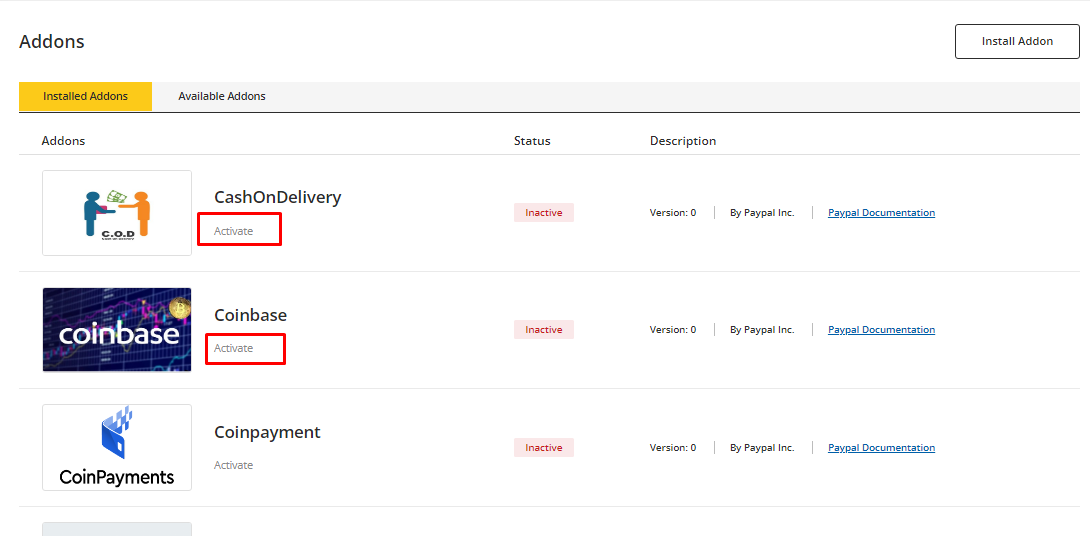This screenshot has width=1090, height=536.
Task: Click the CoinPayments addon logo
Action: [x=117, y=447]
